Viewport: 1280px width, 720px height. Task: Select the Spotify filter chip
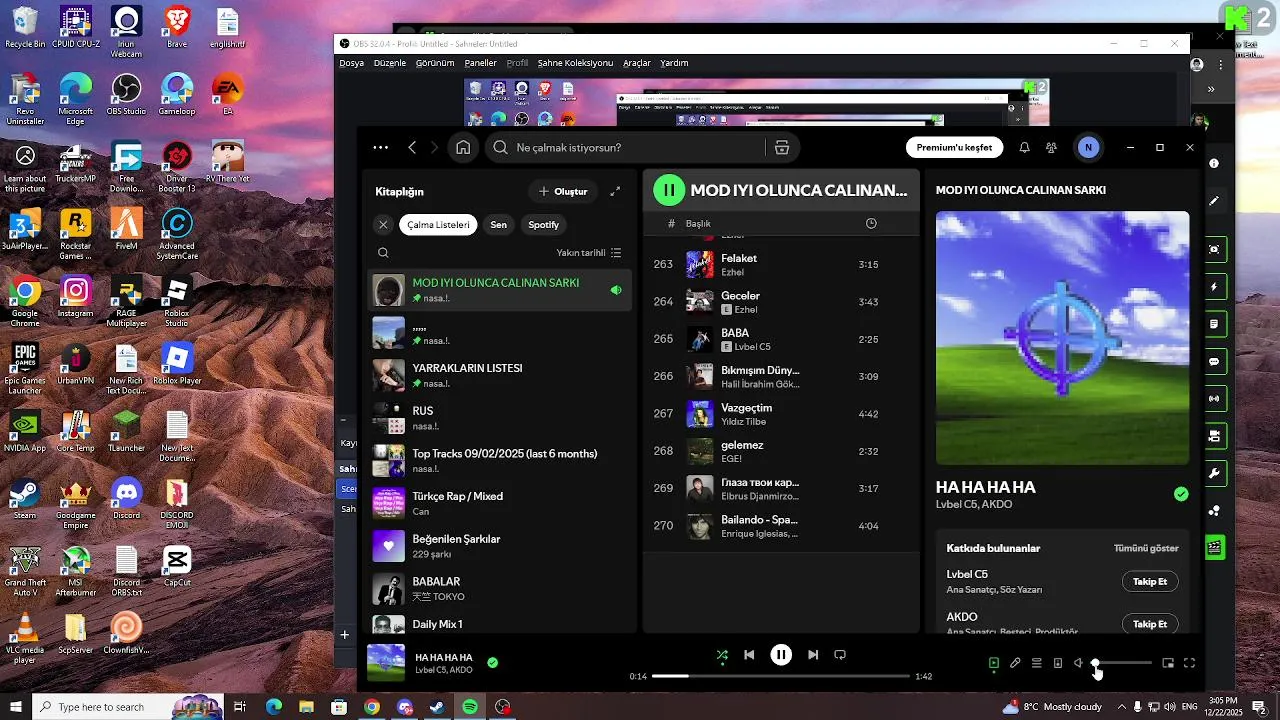[544, 225]
